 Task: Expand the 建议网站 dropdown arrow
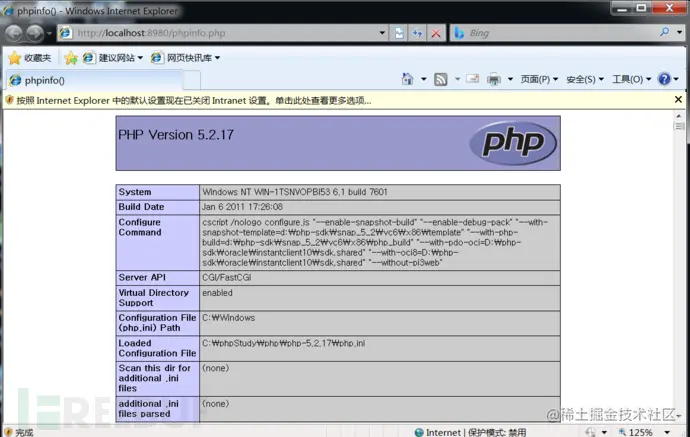point(140,58)
